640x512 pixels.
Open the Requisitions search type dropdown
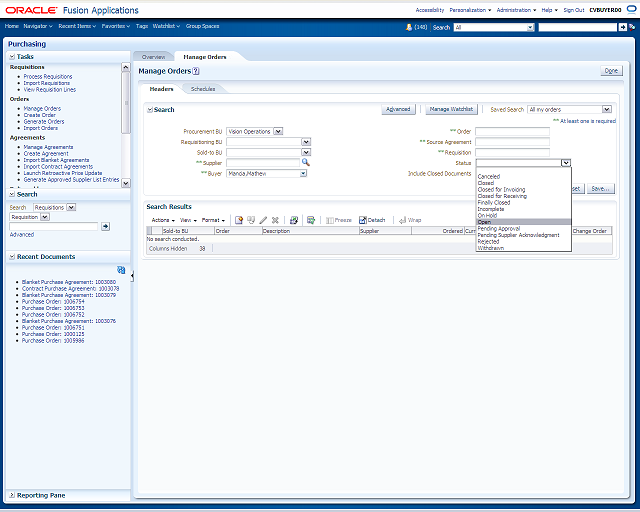71,207
